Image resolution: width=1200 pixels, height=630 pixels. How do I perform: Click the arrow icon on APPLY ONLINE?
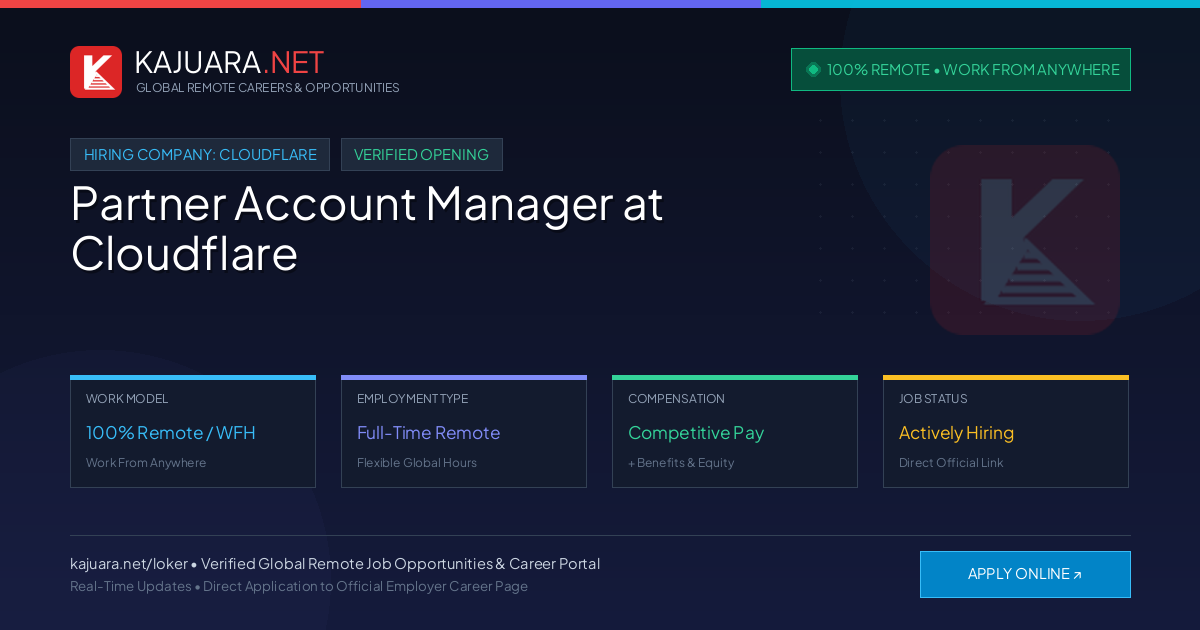(1077, 575)
